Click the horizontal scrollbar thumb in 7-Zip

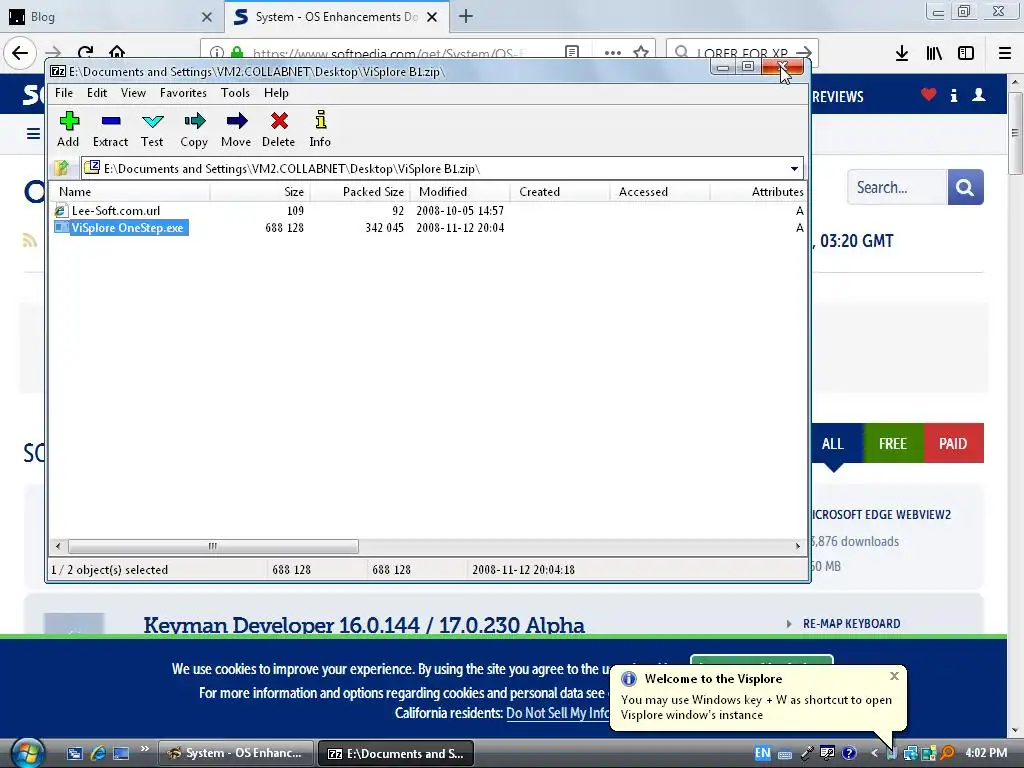(213, 546)
